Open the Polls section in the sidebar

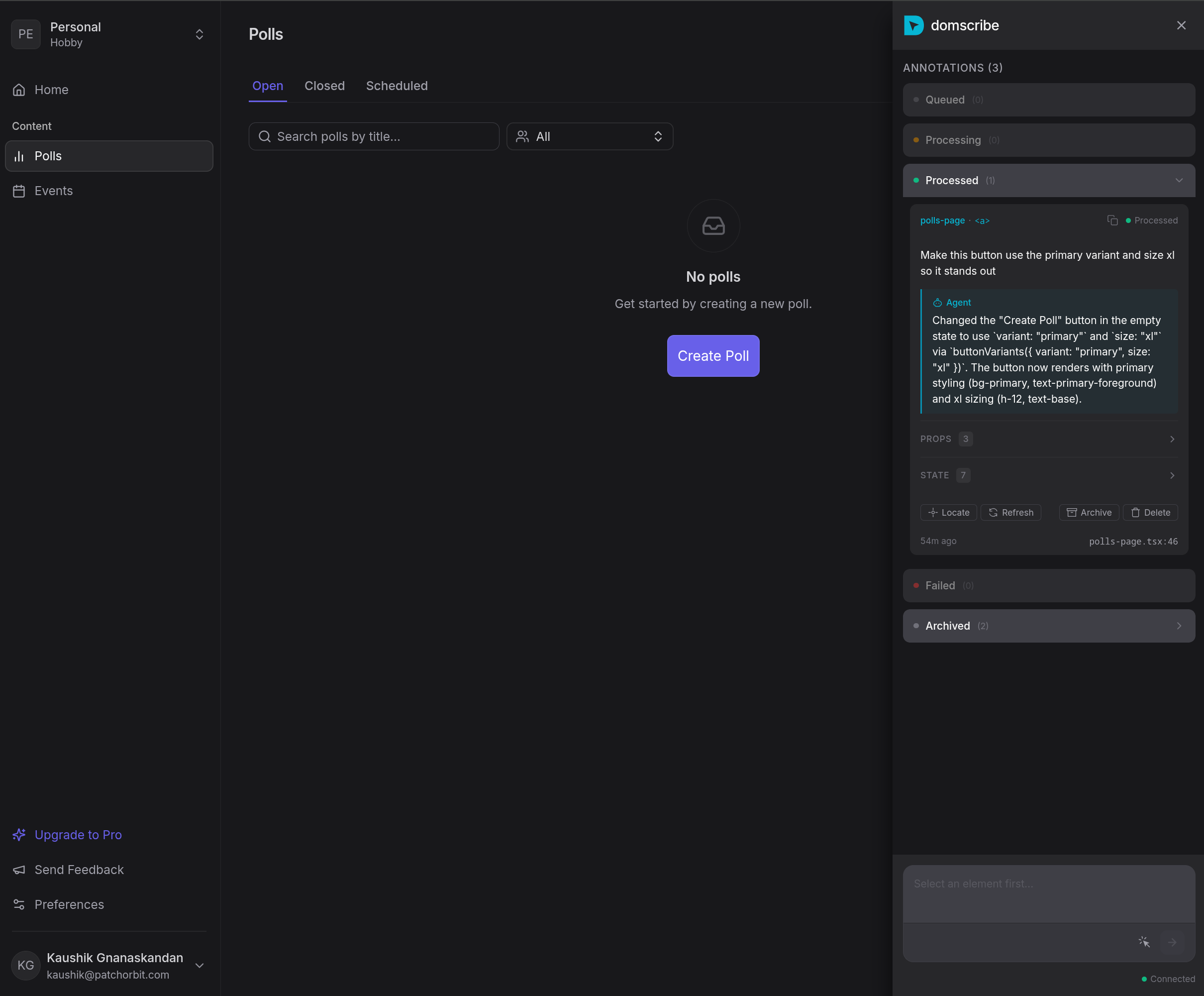(48, 155)
